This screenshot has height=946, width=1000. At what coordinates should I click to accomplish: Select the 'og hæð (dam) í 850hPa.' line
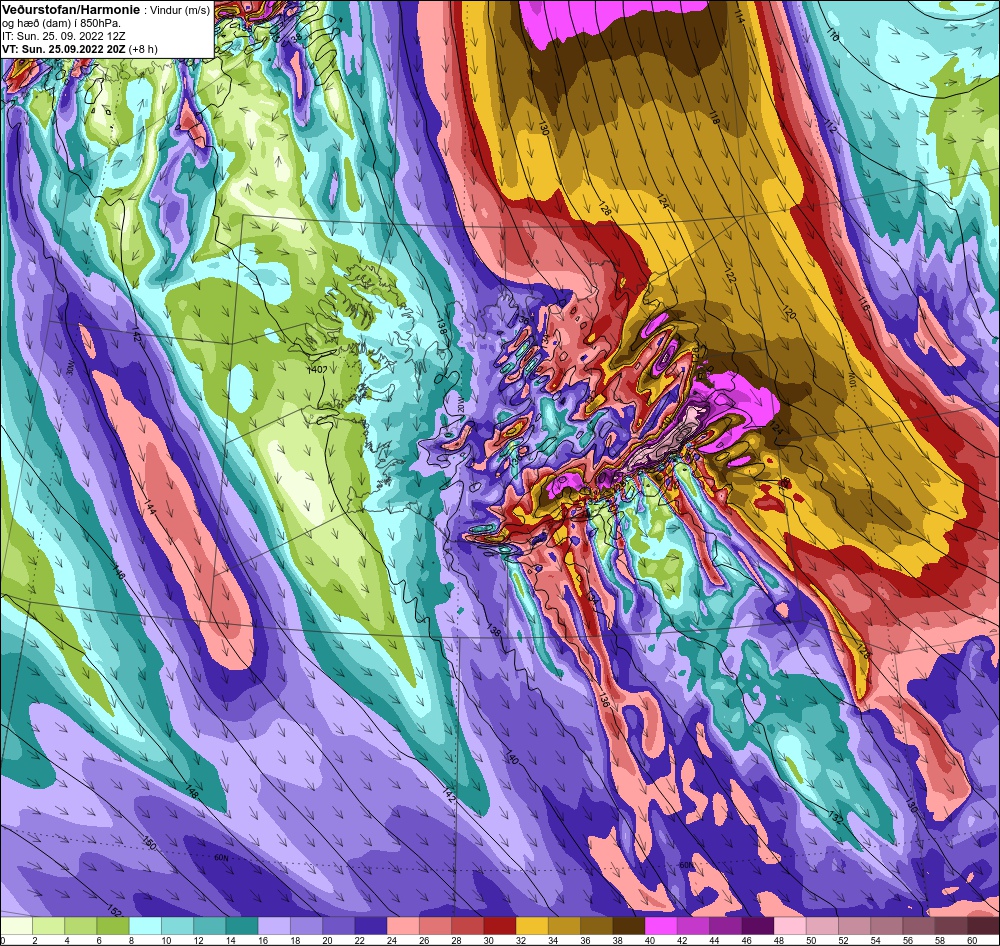pyautogui.click(x=61, y=24)
